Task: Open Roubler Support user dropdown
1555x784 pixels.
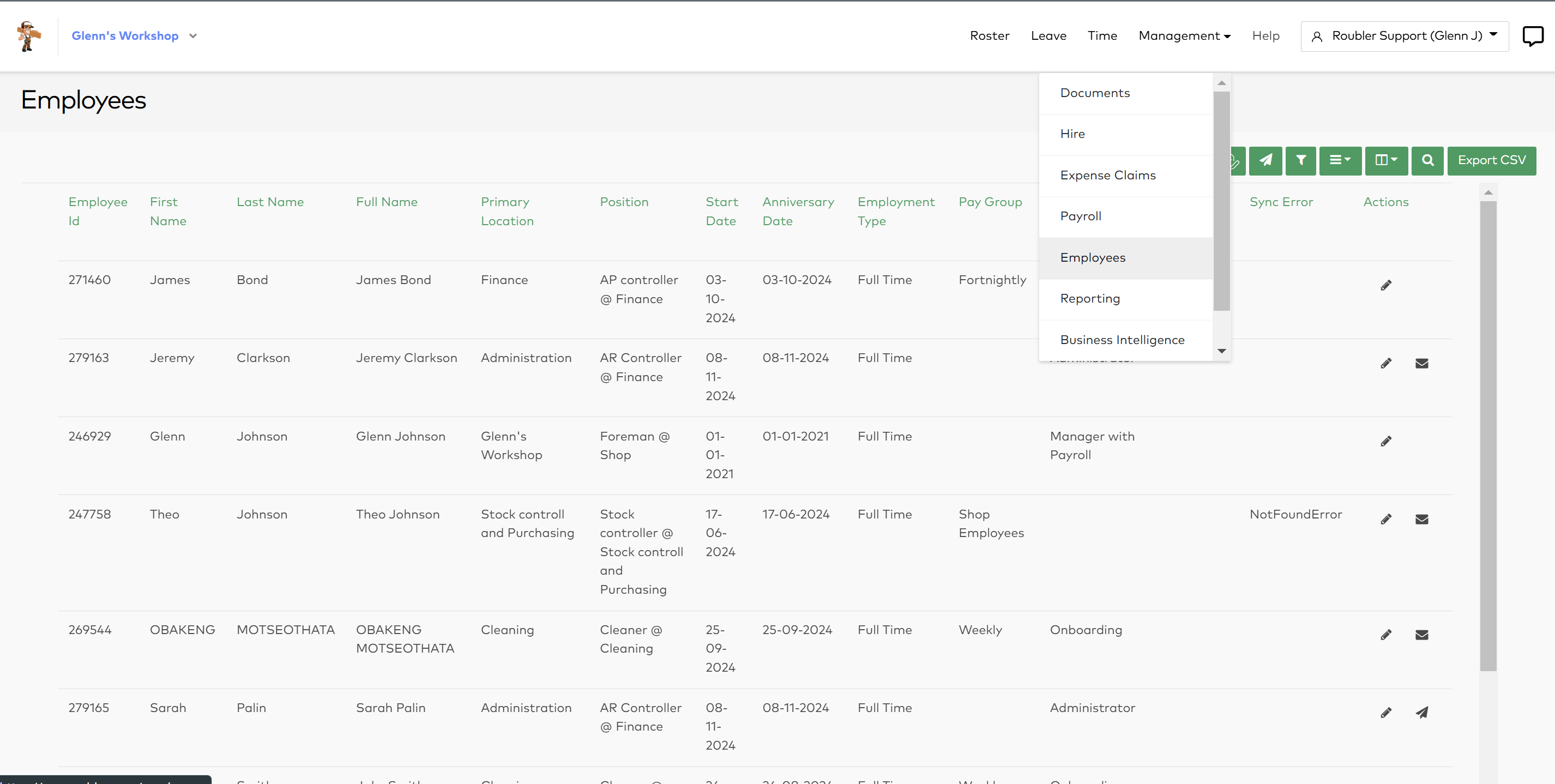Action: [x=1404, y=36]
